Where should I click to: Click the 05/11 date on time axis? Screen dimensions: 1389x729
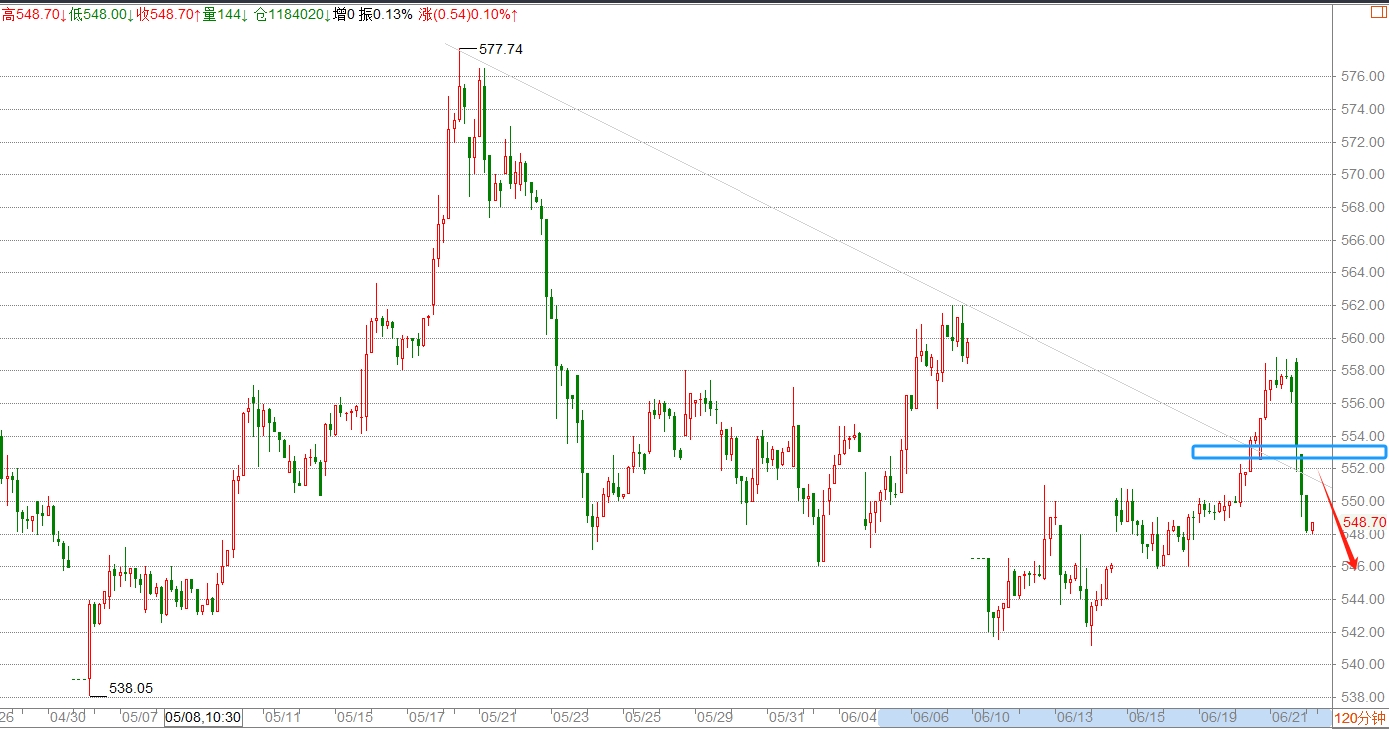(283, 718)
